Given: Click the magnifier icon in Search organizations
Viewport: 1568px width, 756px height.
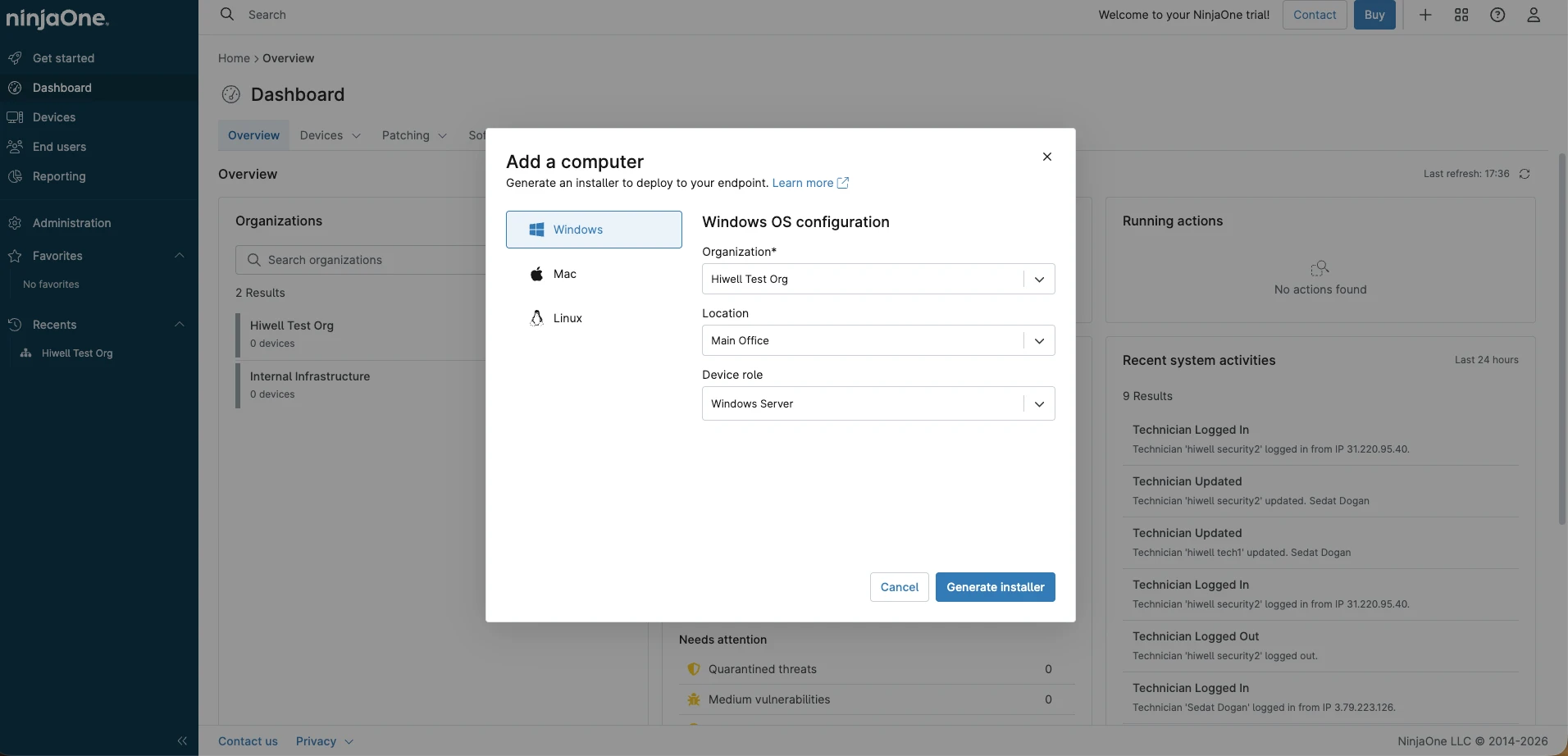Looking at the screenshot, I should 254,260.
